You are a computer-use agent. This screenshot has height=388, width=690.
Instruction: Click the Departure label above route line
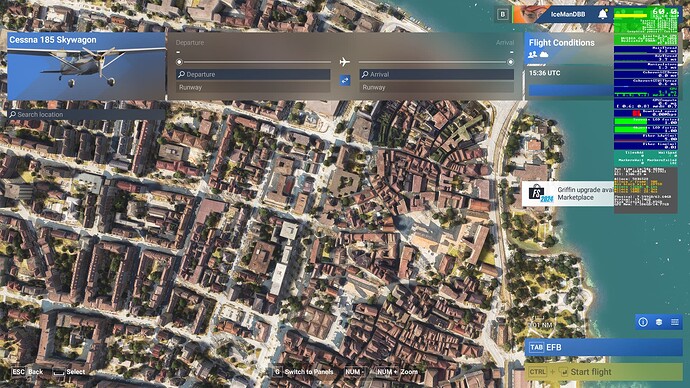190,43
